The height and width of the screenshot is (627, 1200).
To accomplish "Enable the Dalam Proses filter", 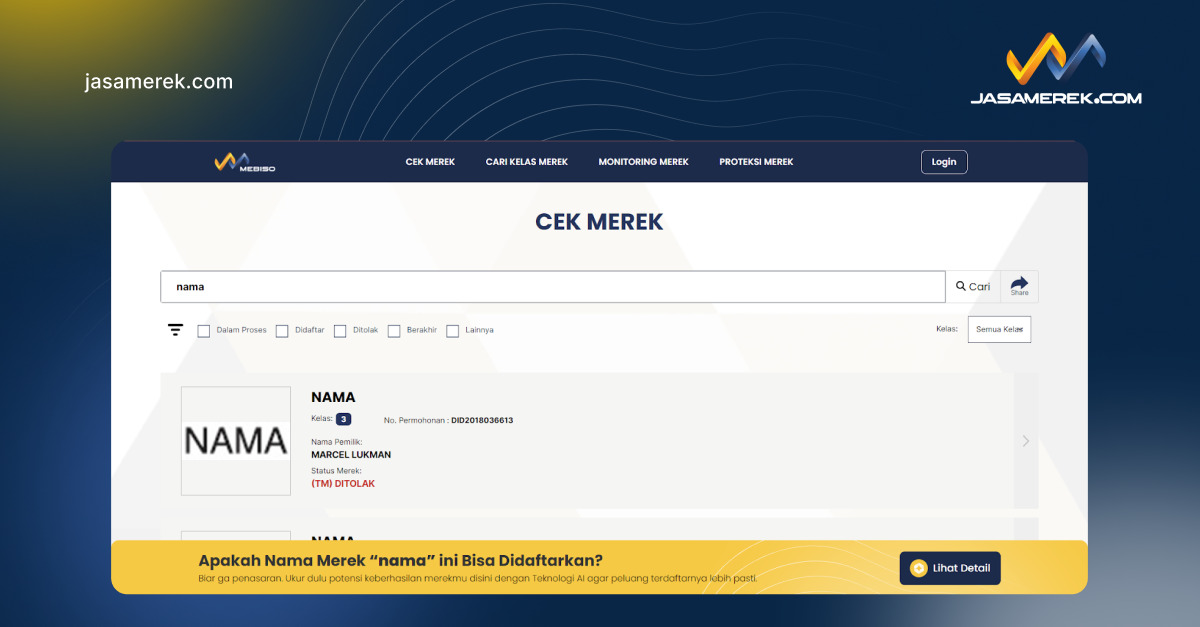I will 204,330.
